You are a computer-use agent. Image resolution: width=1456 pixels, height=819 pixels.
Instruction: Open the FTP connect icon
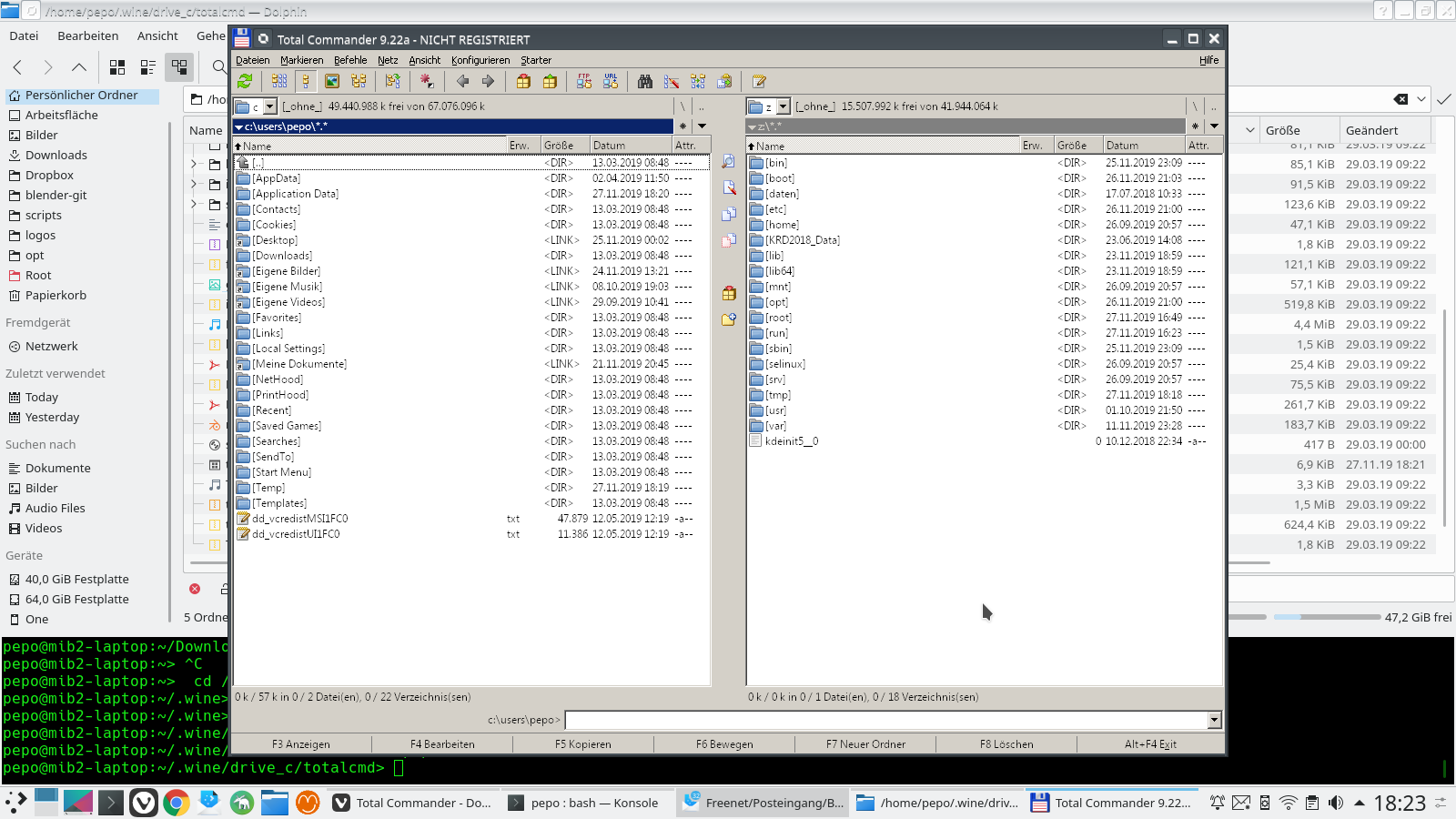(584, 81)
